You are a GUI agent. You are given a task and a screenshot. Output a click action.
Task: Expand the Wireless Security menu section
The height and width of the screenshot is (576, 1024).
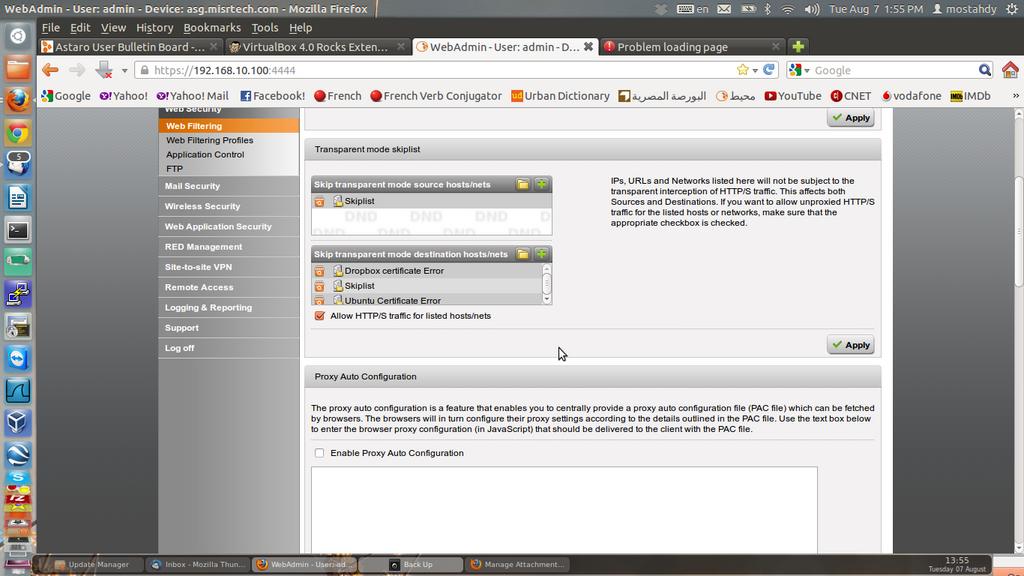click(229, 206)
